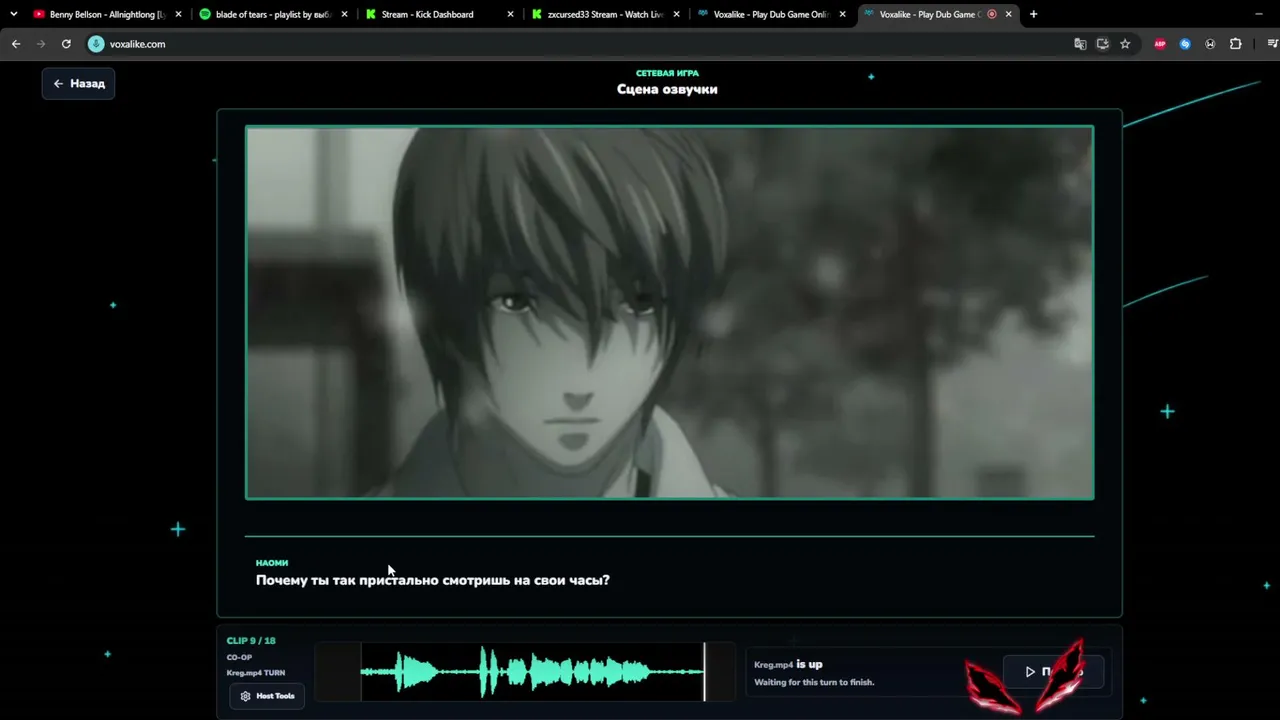Click the subtitle line "Почему ты так пристально…"

point(433,580)
